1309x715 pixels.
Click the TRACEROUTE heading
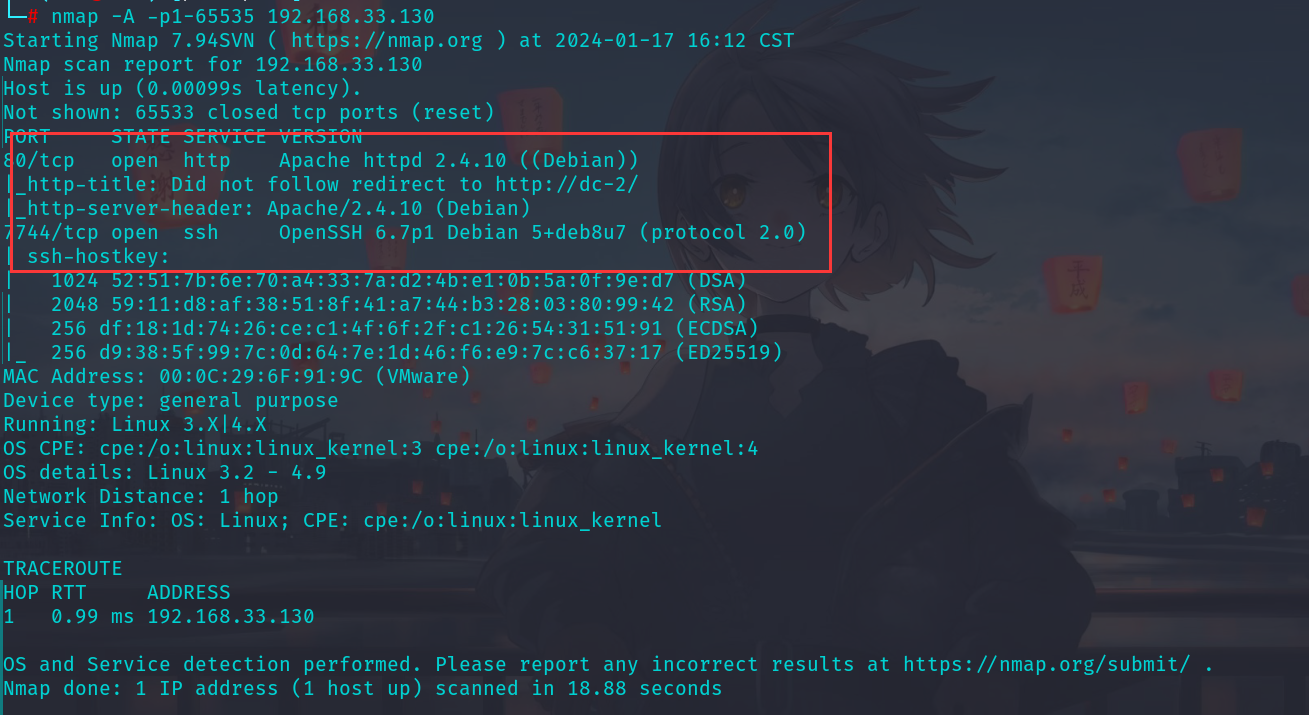[63, 569]
